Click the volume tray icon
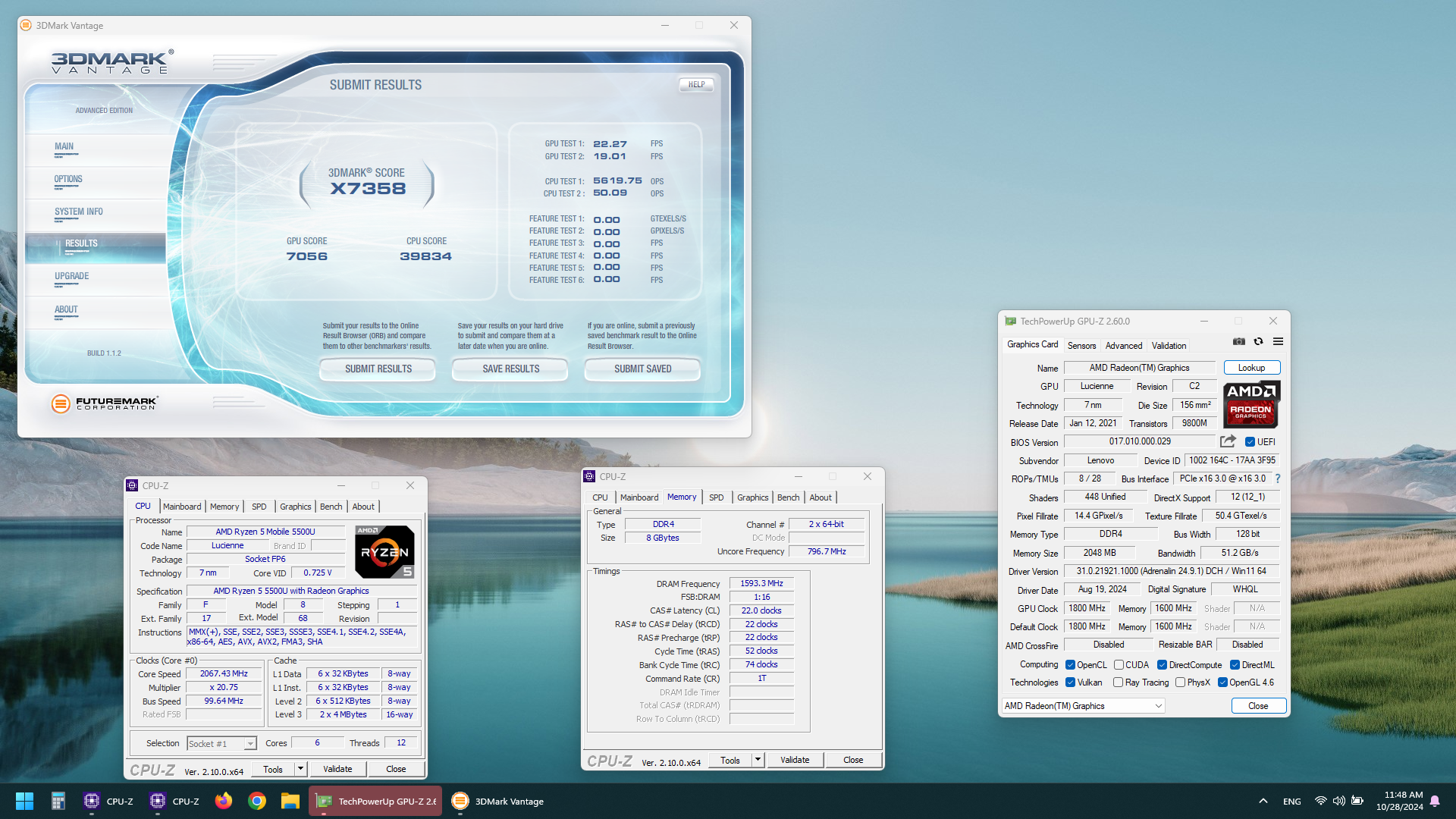Screen dimensions: 1456x819 click(1339, 801)
